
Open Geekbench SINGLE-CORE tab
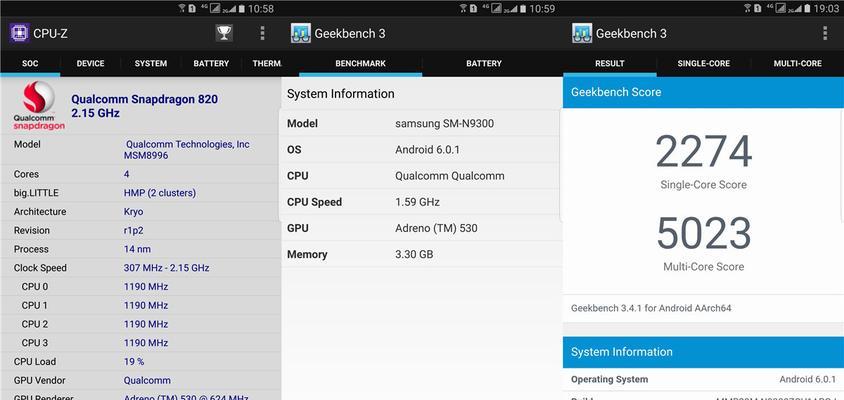[704, 64]
